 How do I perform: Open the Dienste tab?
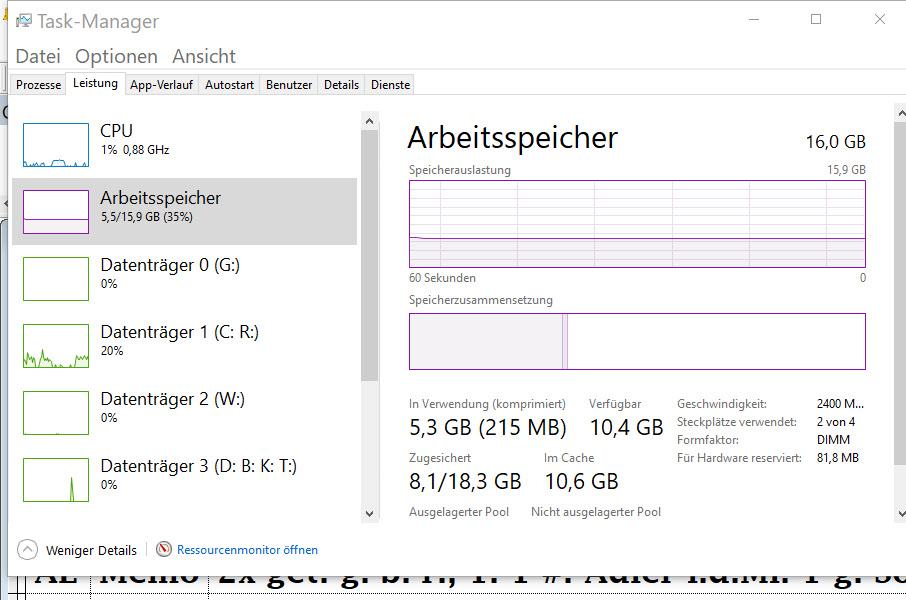click(390, 85)
